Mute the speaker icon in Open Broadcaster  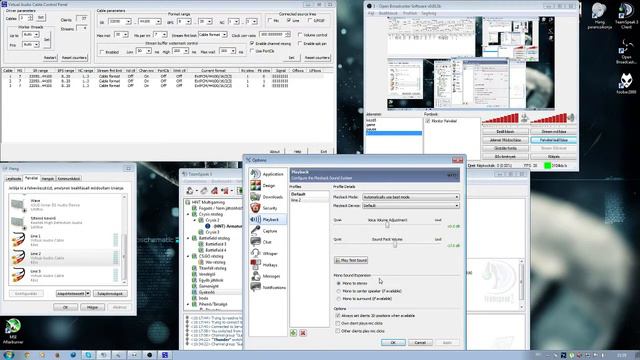pyautogui.click(x=571, y=118)
